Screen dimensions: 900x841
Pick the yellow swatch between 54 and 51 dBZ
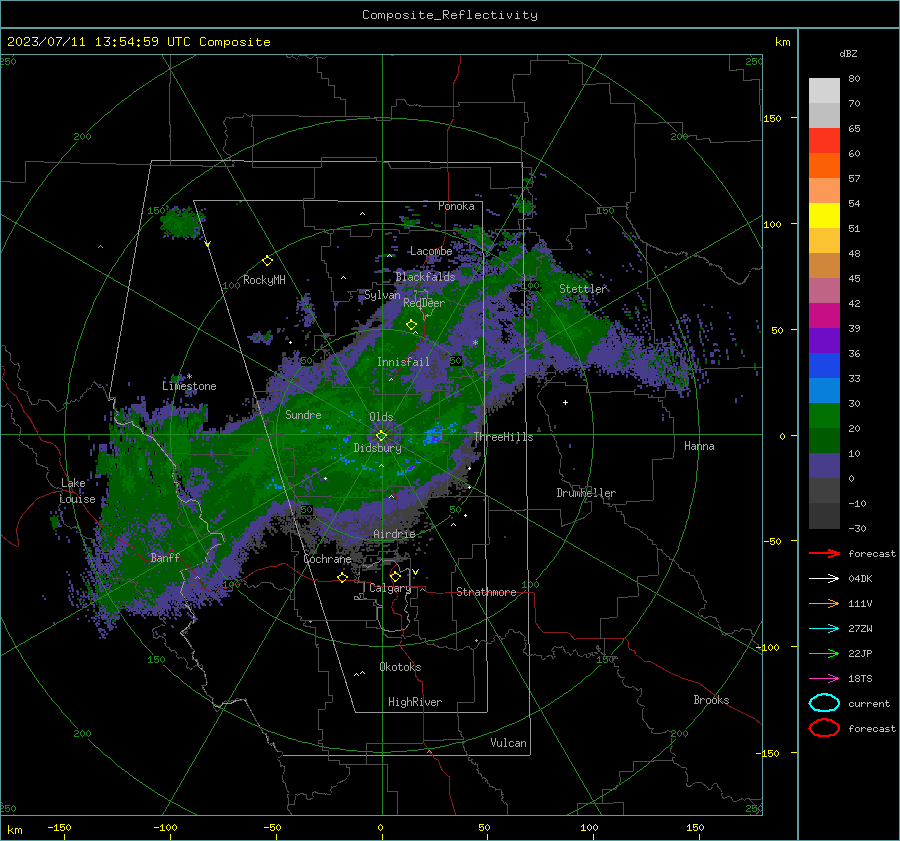(x=824, y=216)
